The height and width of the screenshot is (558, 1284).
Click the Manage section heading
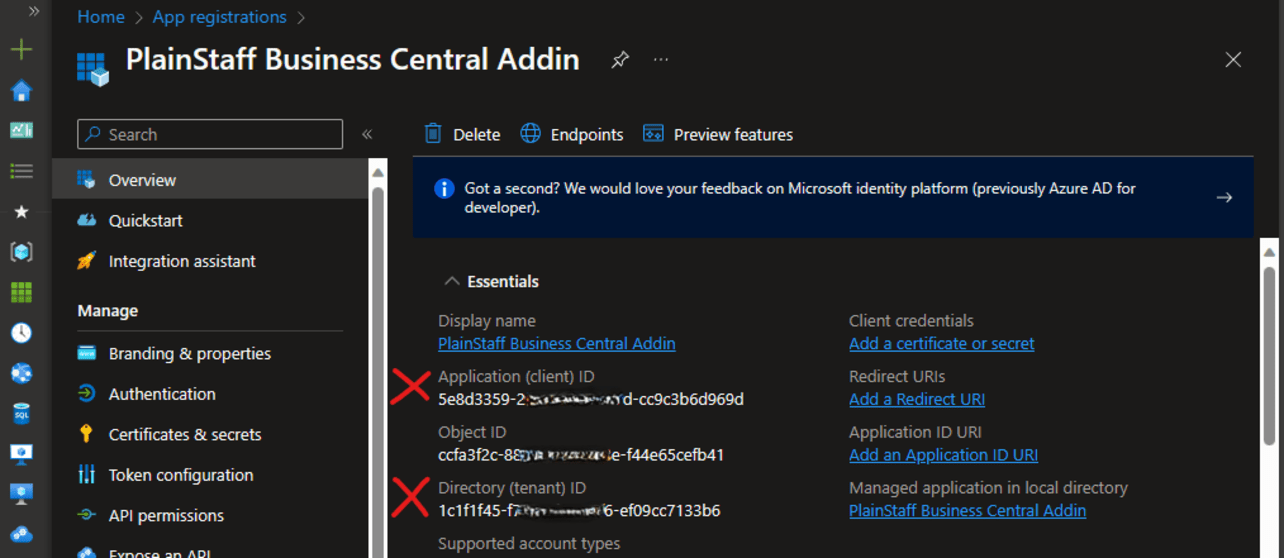[108, 311]
